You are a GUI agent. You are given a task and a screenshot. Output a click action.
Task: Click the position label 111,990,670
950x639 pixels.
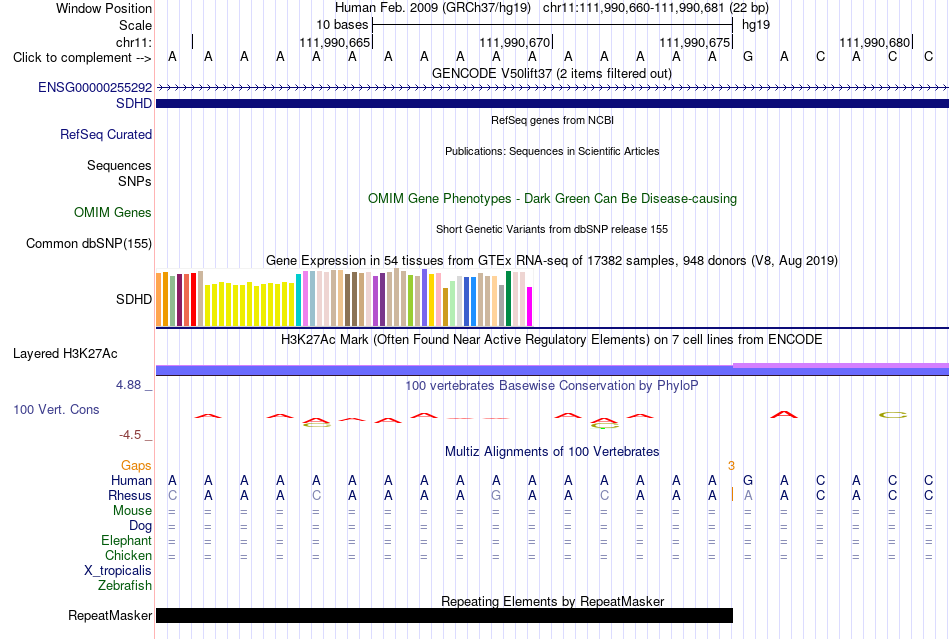(514, 42)
